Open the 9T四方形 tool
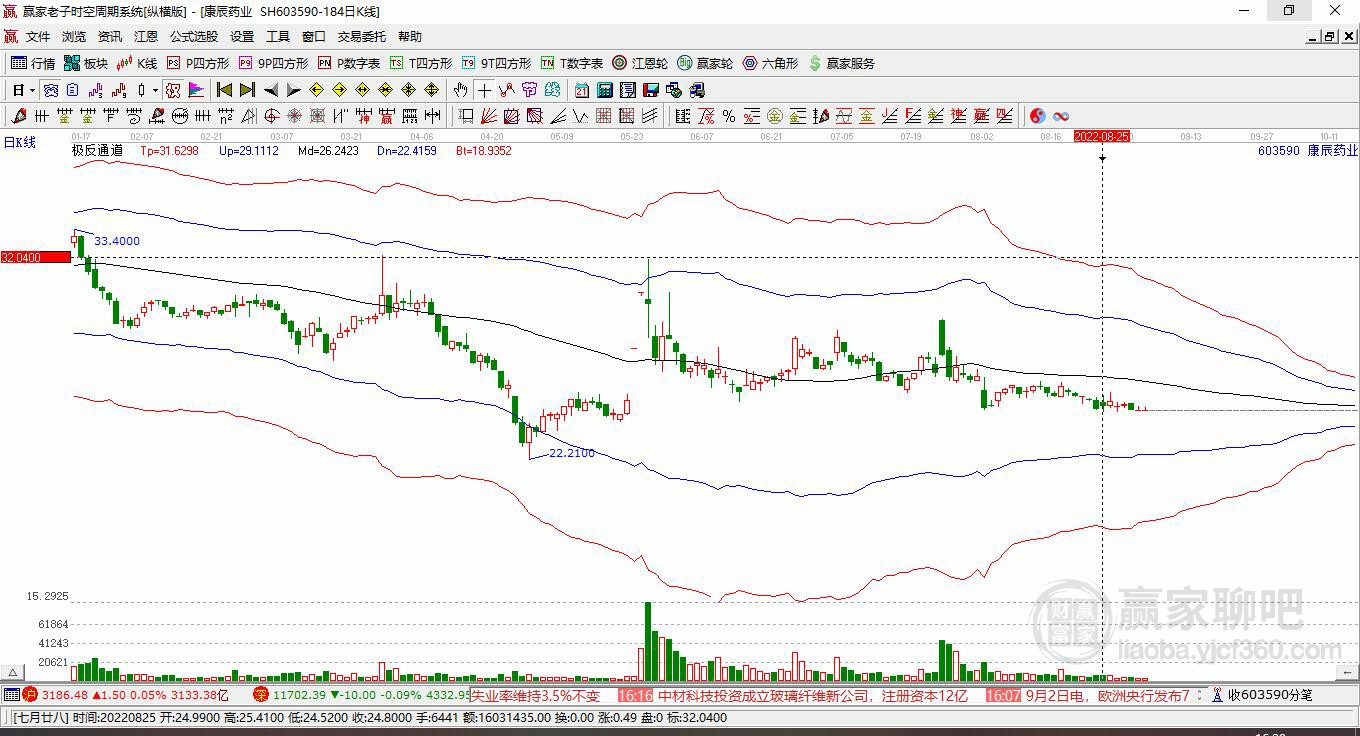 [x=496, y=63]
